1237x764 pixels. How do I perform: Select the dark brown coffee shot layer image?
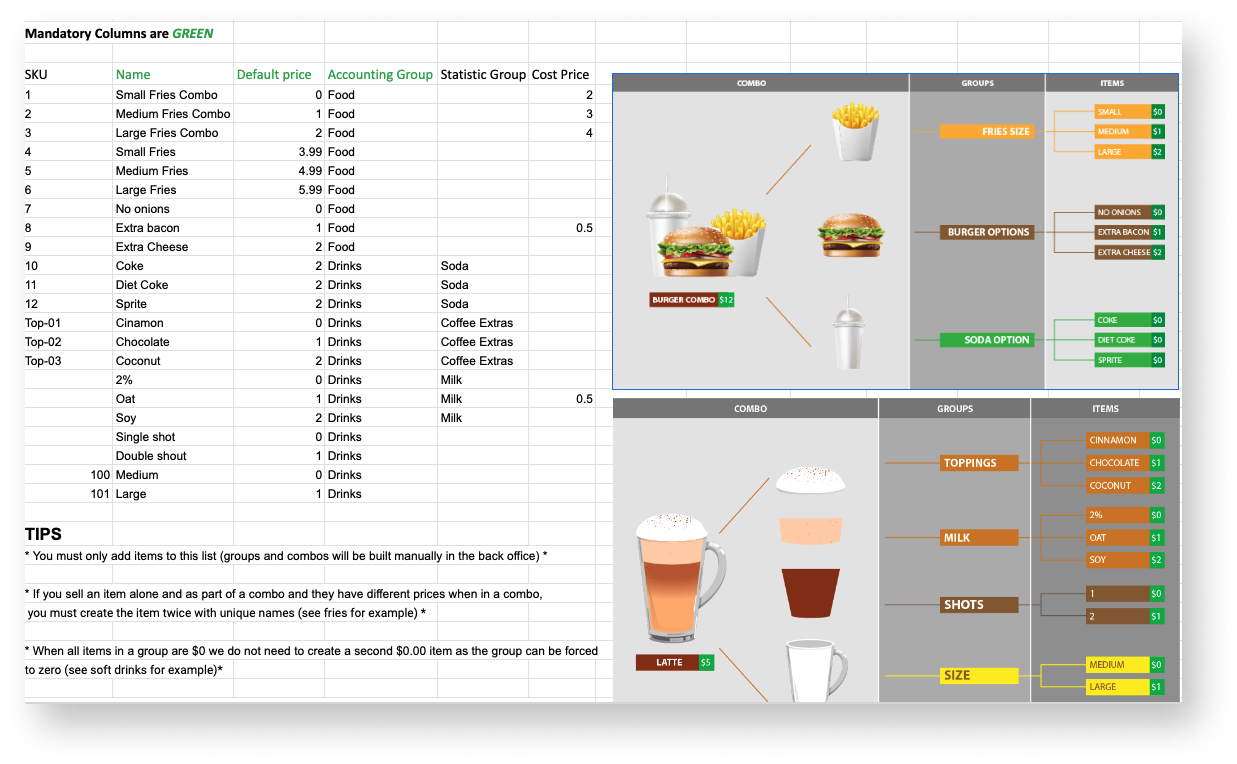(812, 592)
